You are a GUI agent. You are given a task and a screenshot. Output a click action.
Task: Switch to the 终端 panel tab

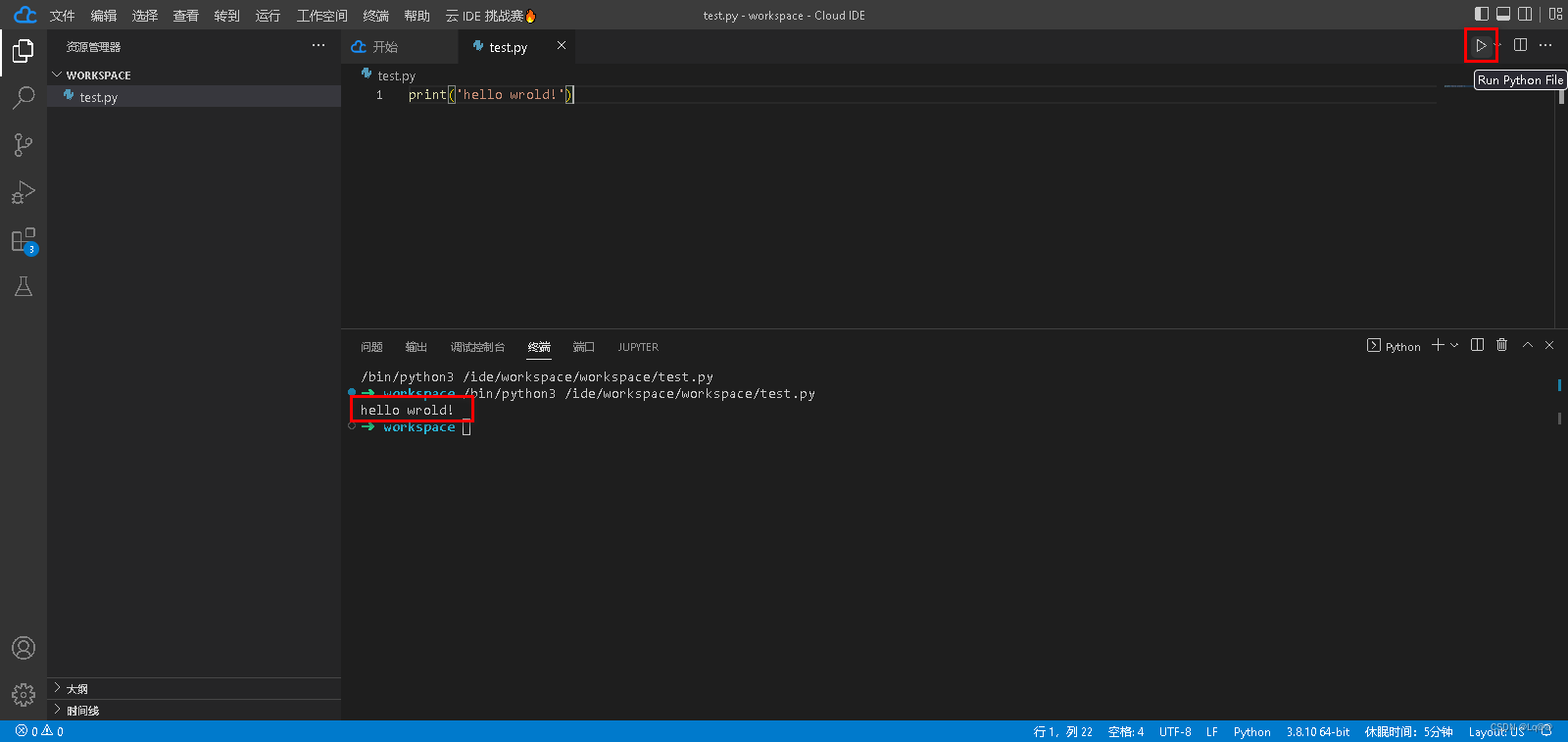click(x=539, y=347)
